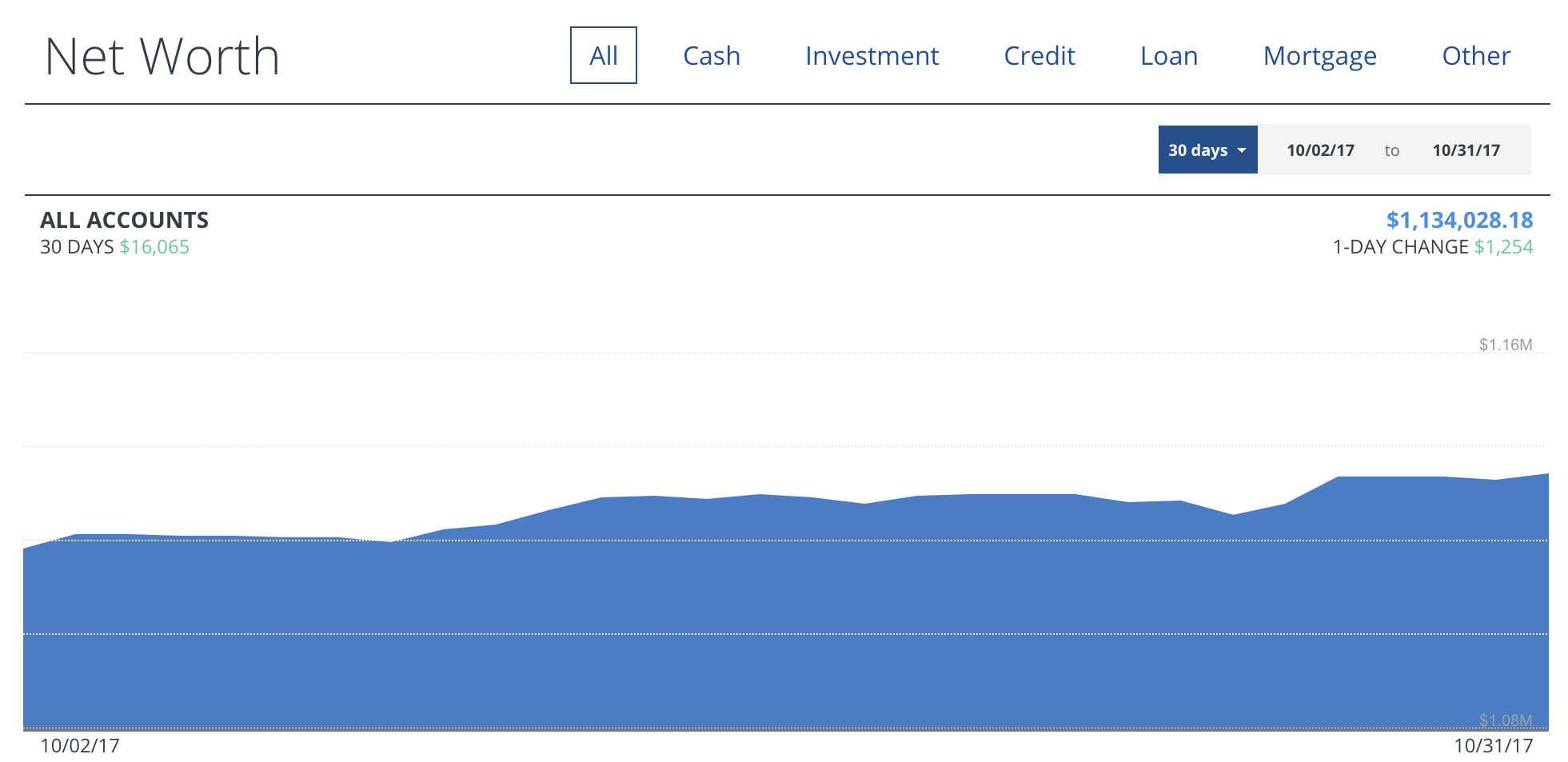Viewport: 1568px width, 762px height.
Task: Switch to the Loan tab
Action: click(1168, 56)
